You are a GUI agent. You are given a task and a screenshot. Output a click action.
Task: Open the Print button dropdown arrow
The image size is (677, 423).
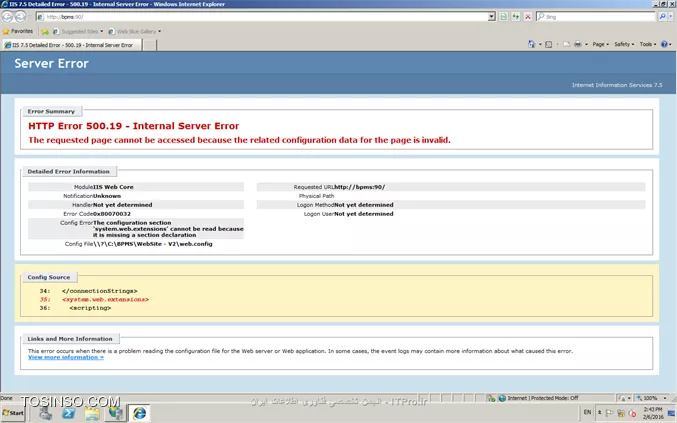pos(586,44)
